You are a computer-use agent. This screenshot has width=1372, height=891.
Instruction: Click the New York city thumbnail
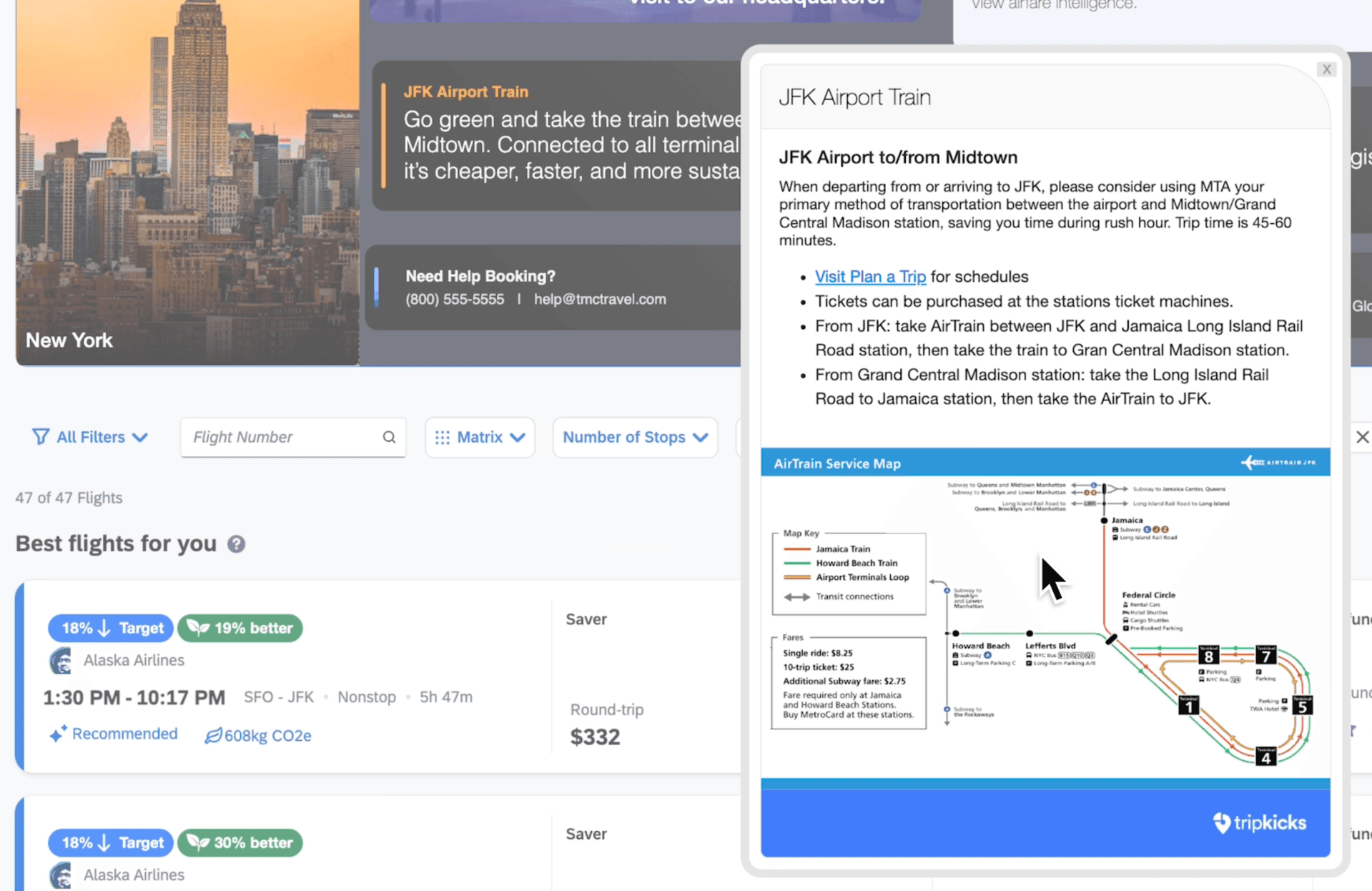(187, 182)
